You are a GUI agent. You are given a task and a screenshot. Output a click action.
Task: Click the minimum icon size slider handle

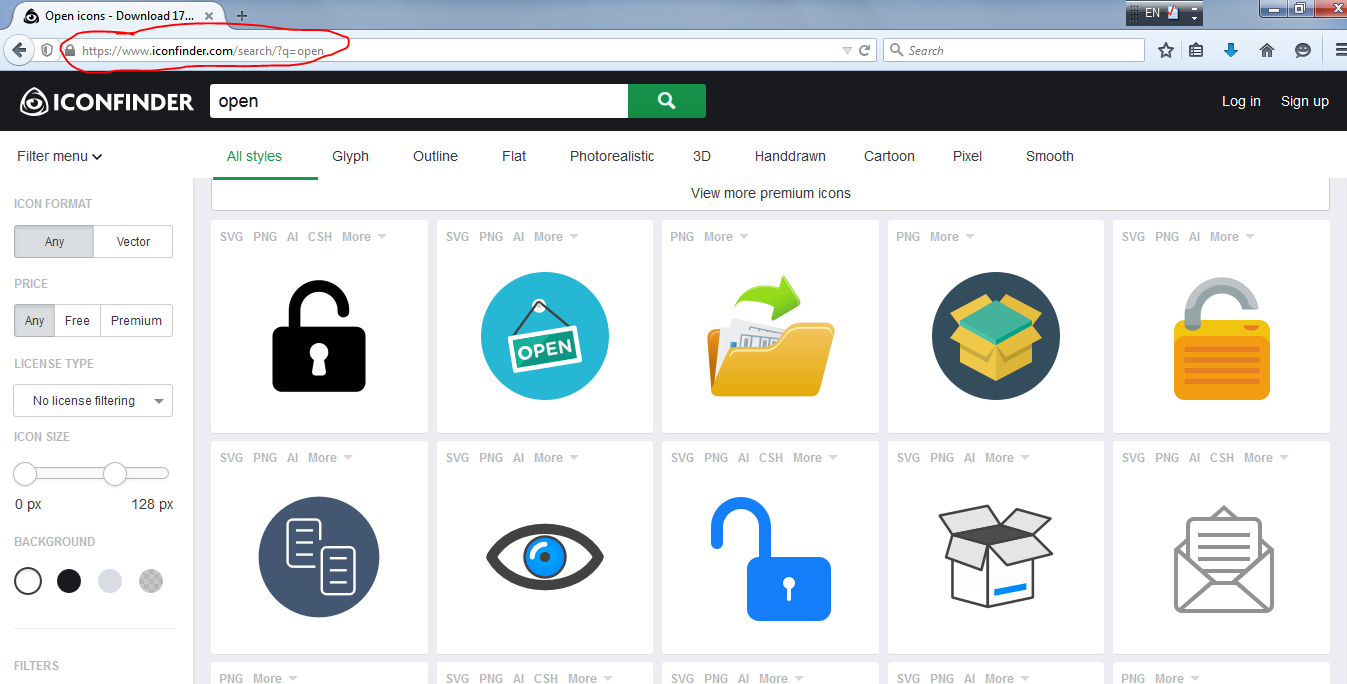[x=25, y=473]
